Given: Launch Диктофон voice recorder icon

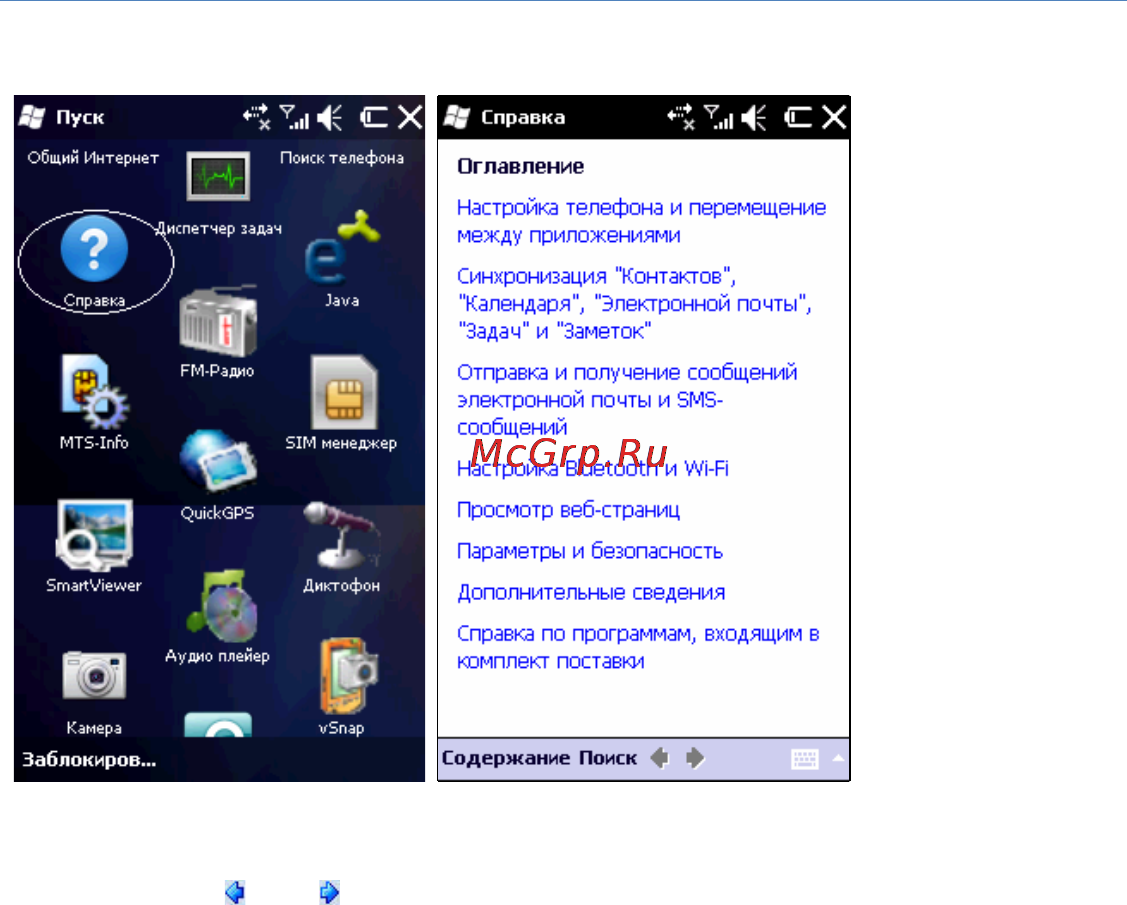Looking at the screenshot, I should click(341, 536).
